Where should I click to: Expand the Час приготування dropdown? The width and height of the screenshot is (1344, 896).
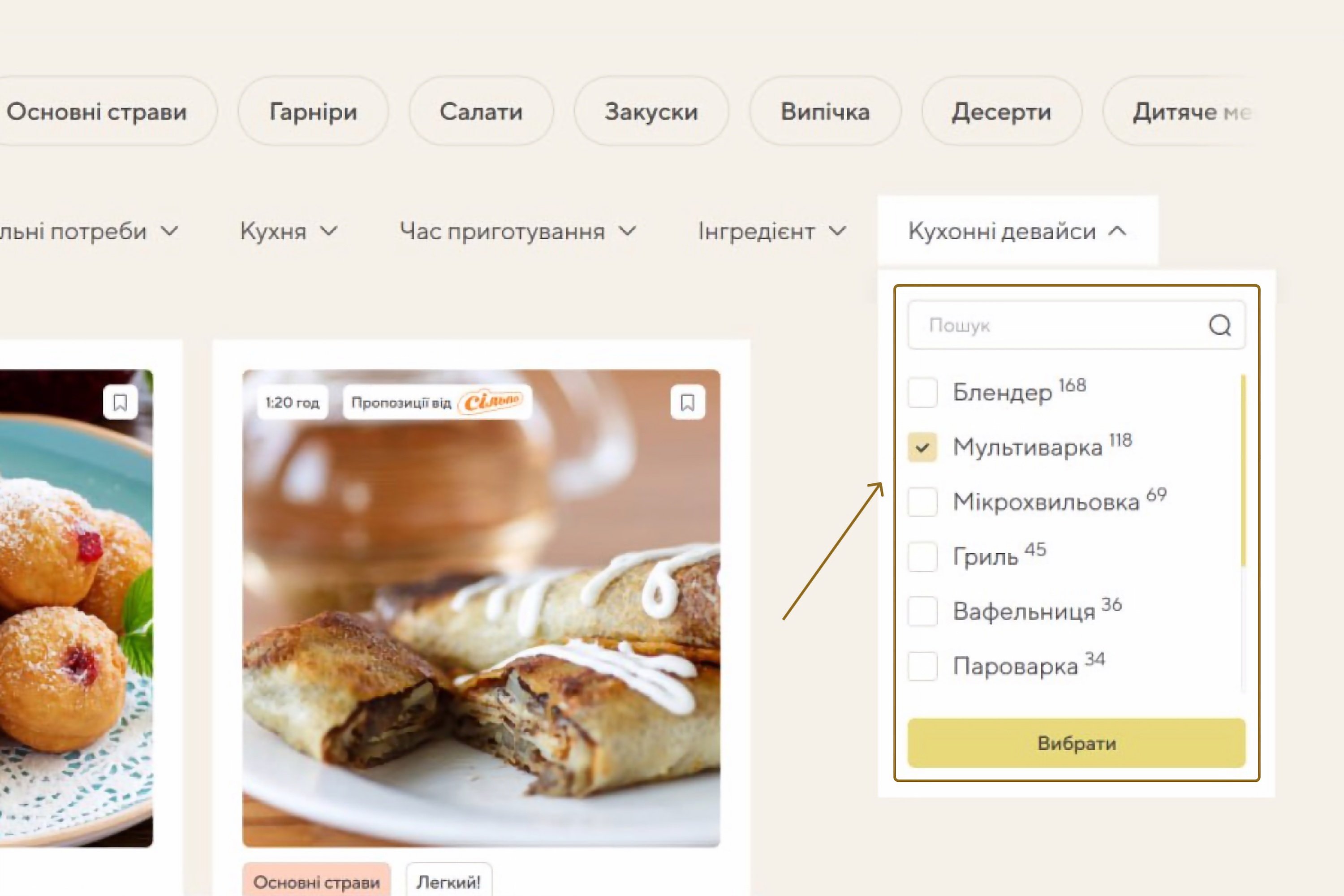click(518, 232)
